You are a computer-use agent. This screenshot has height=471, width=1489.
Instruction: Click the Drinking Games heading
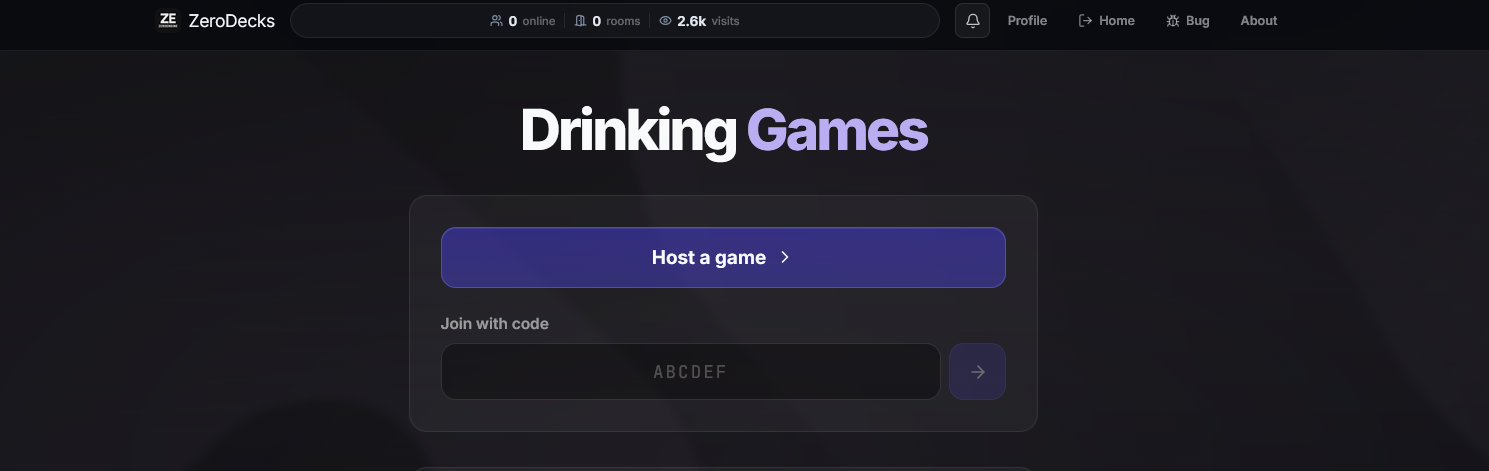(724, 131)
